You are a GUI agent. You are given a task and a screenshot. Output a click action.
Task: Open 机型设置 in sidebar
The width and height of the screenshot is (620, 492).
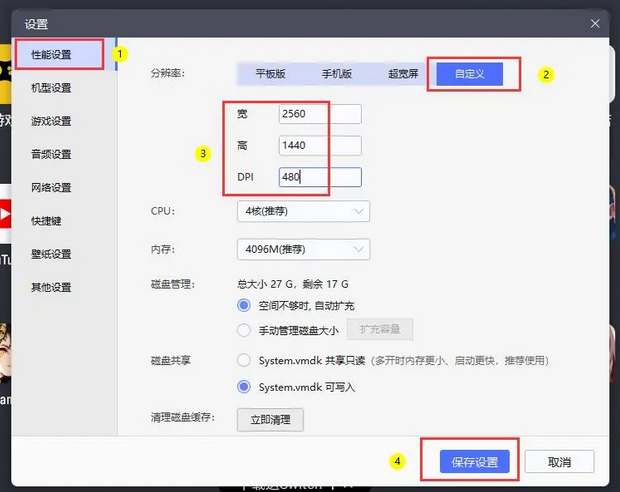pyautogui.click(x=52, y=88)
